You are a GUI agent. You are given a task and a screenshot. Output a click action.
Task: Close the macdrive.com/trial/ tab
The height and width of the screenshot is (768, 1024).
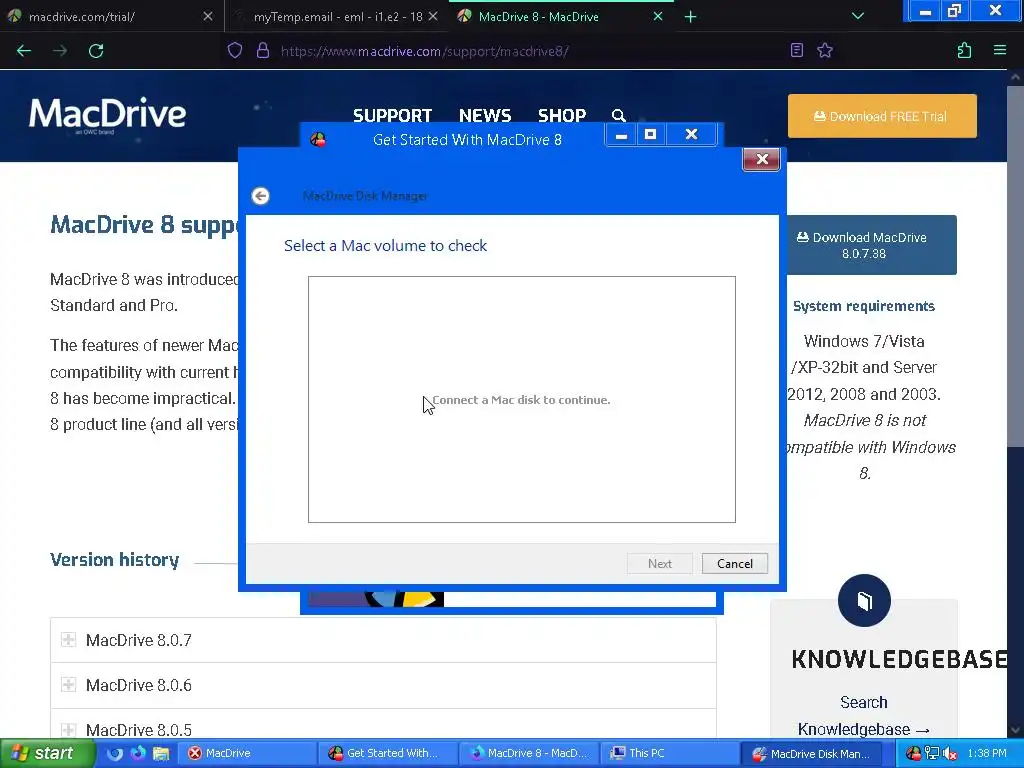[208, 16]
